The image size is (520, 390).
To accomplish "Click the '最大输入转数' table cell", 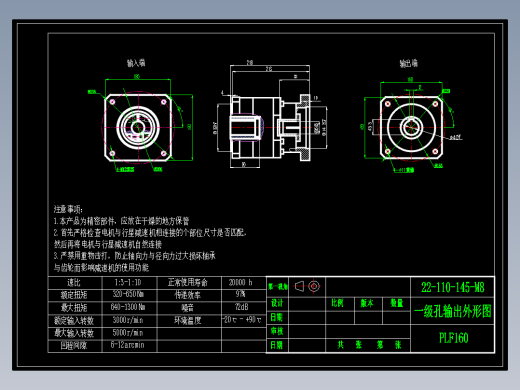I will [x=75, y=333].
